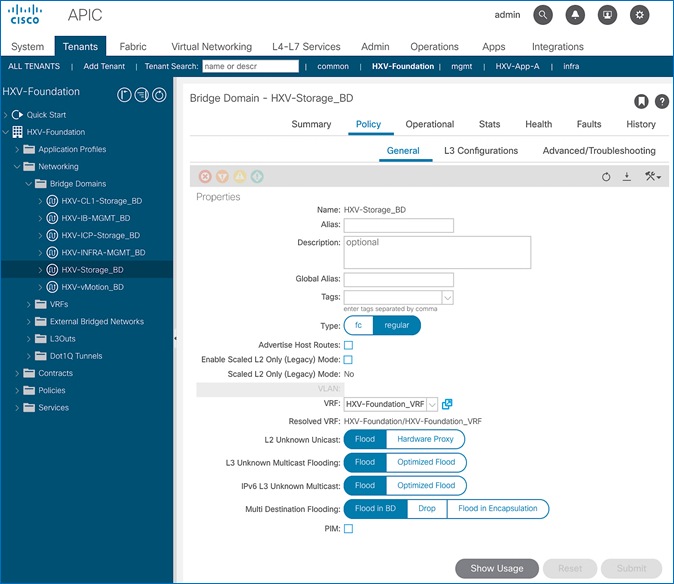The image size is (674, 584).
Task: Click the Show Usage button
Action: point(497,568)
